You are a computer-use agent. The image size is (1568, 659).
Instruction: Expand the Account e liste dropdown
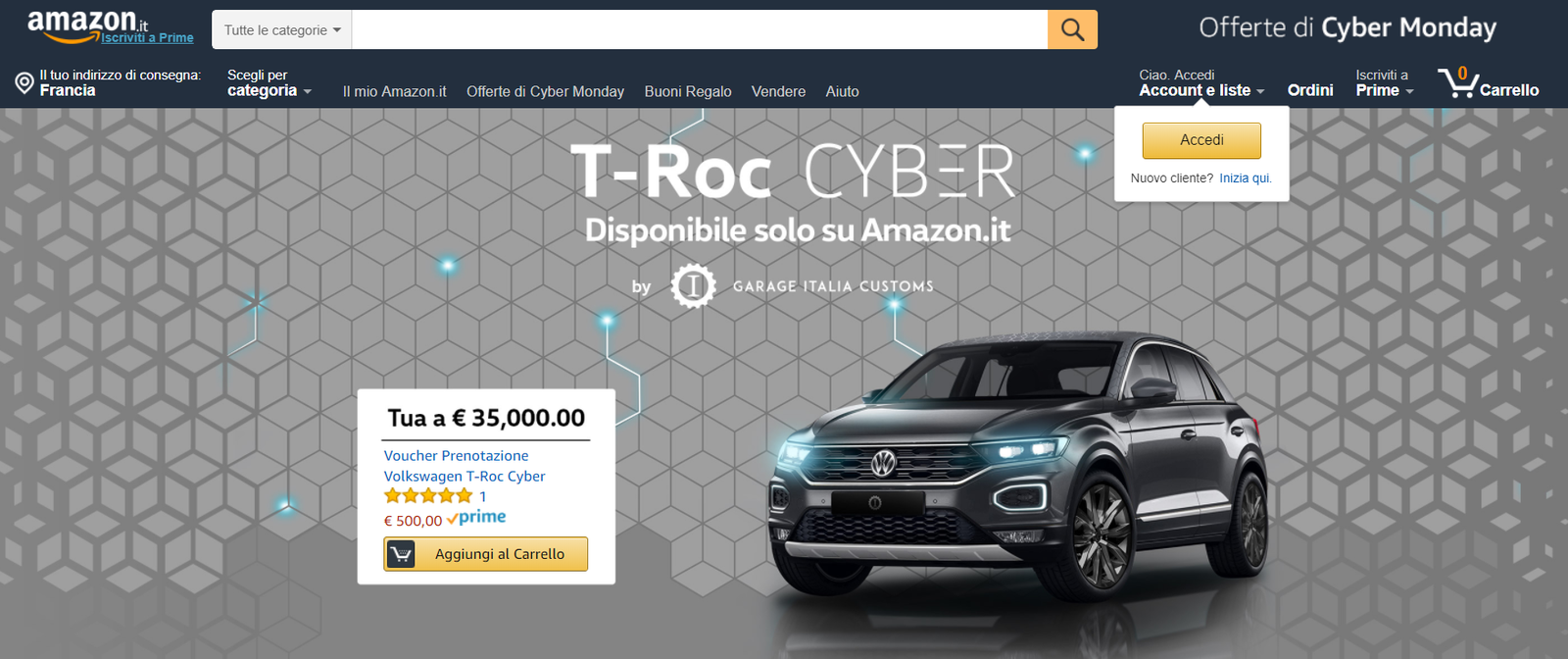(x=1201, y=82)
